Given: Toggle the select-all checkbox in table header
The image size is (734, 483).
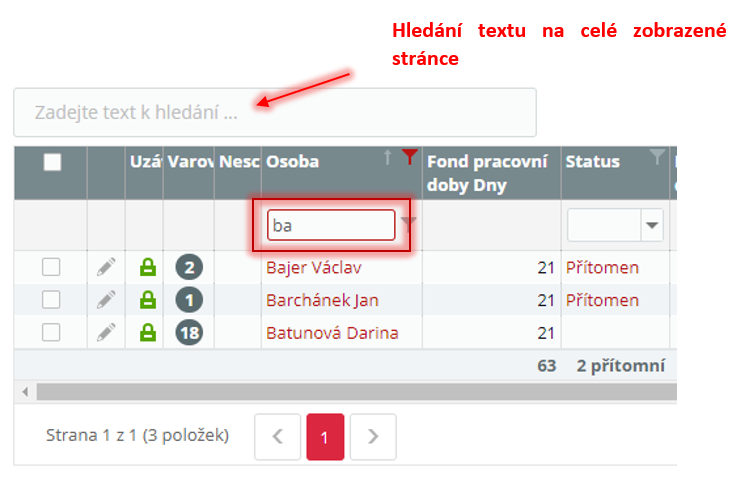Looking at the screenshot, I should 52,162.
